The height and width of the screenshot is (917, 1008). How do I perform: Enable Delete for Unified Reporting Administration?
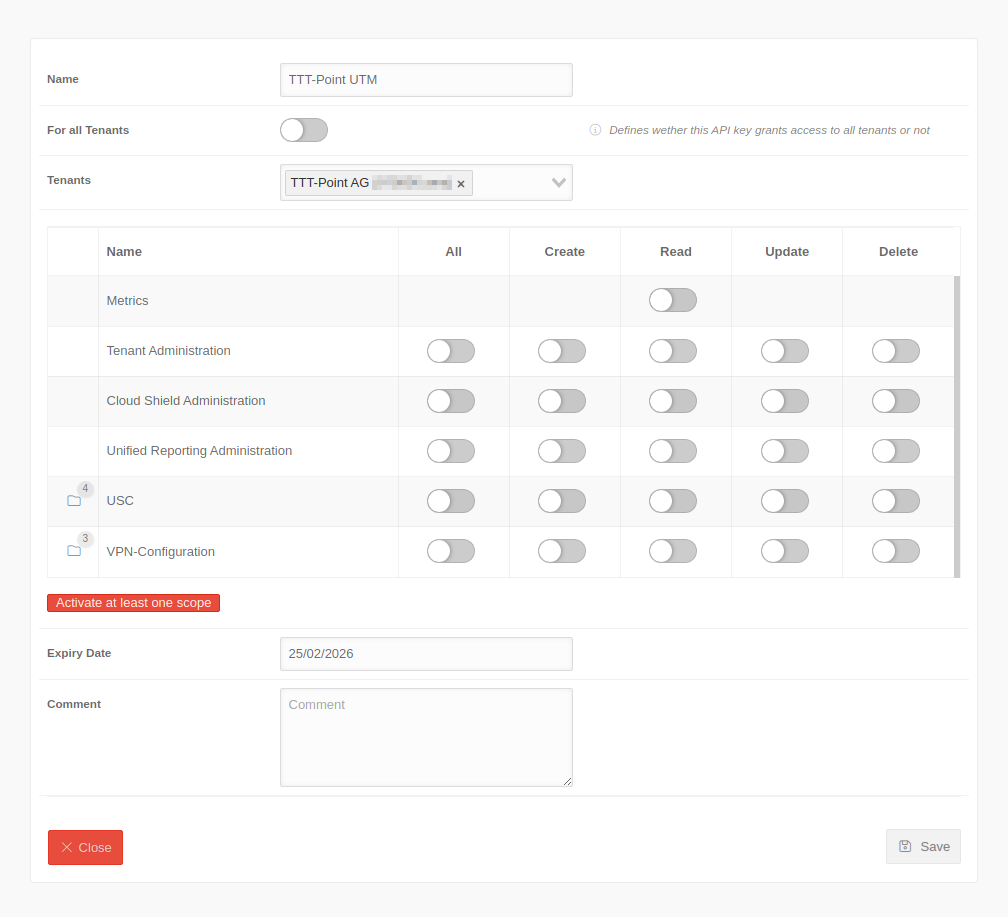click(x=895, y=451)
